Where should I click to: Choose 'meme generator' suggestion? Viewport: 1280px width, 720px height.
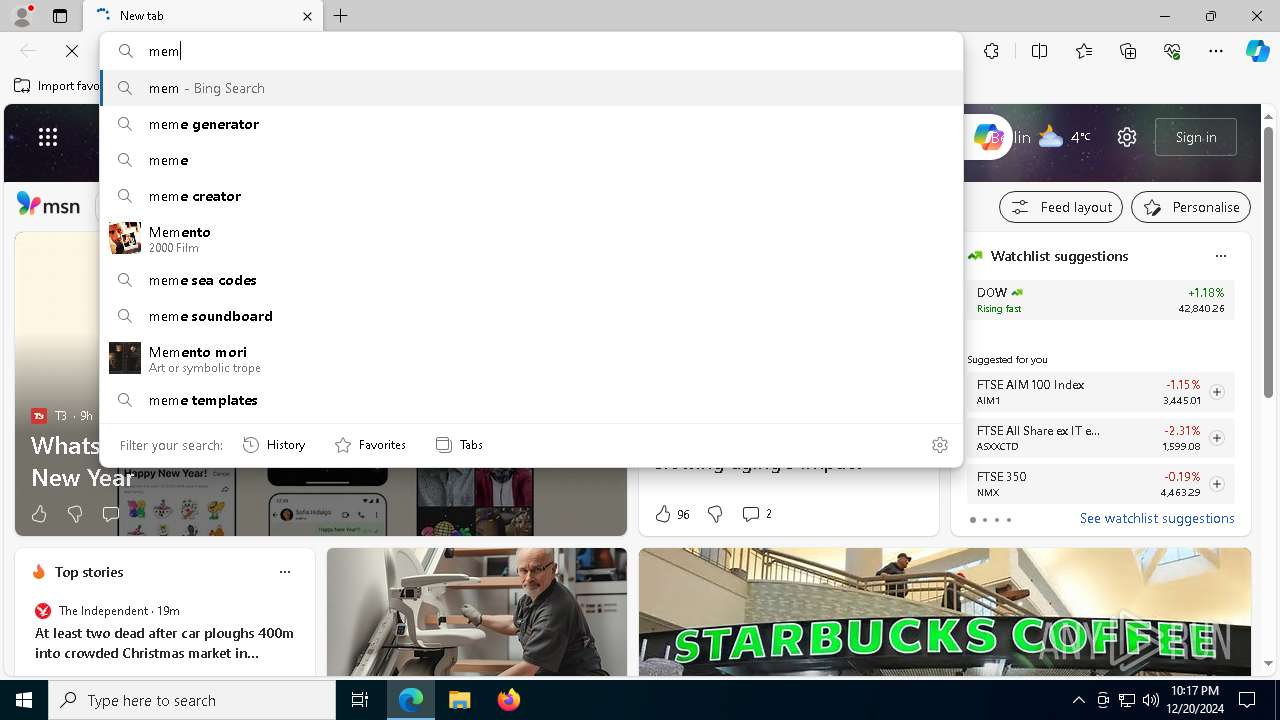[532, 124]
